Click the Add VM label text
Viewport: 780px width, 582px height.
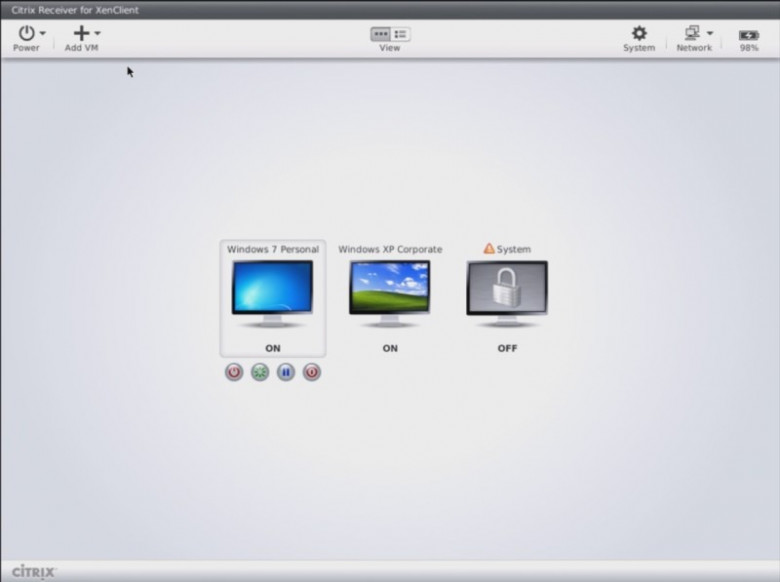click(x=82, y=48)
